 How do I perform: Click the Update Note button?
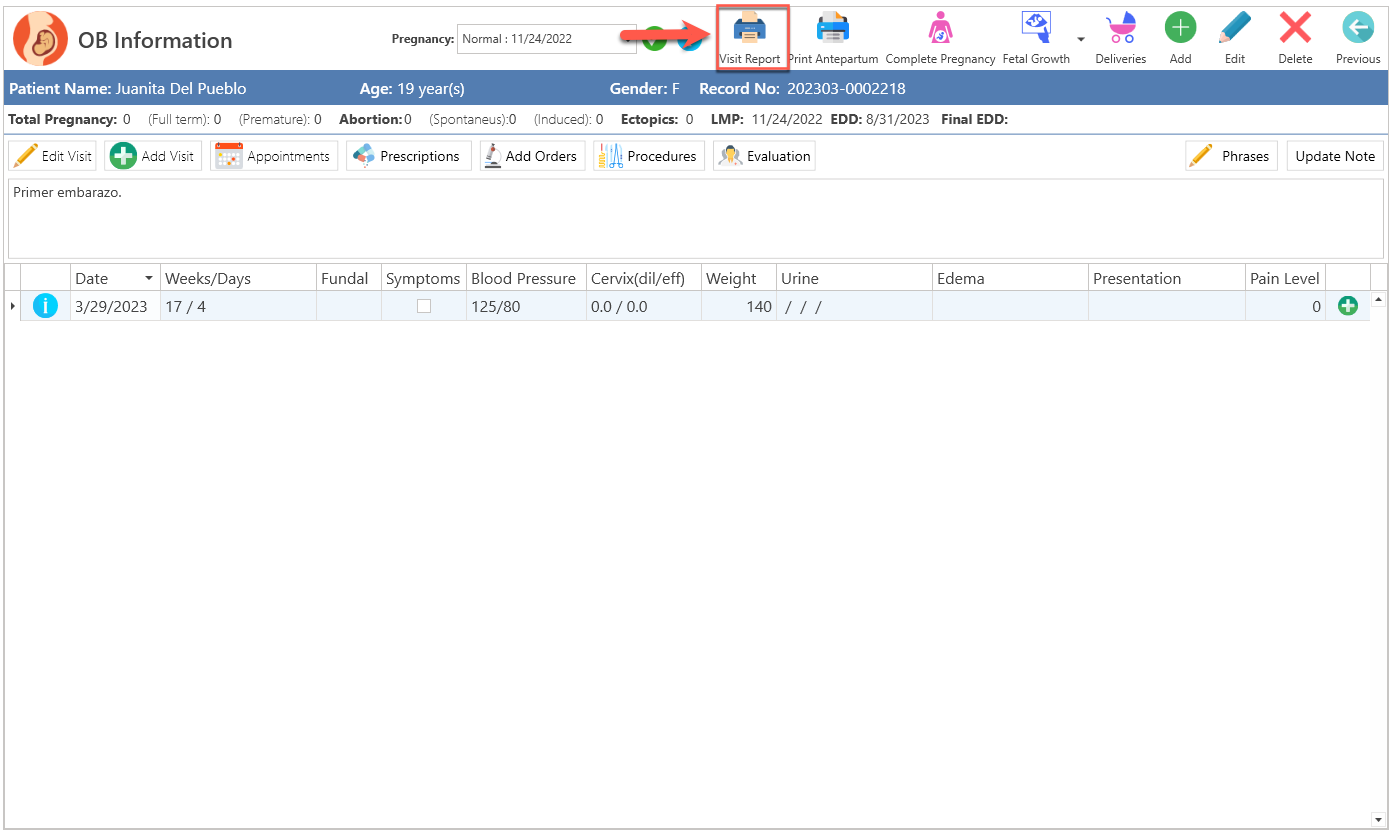point(1335,156)
